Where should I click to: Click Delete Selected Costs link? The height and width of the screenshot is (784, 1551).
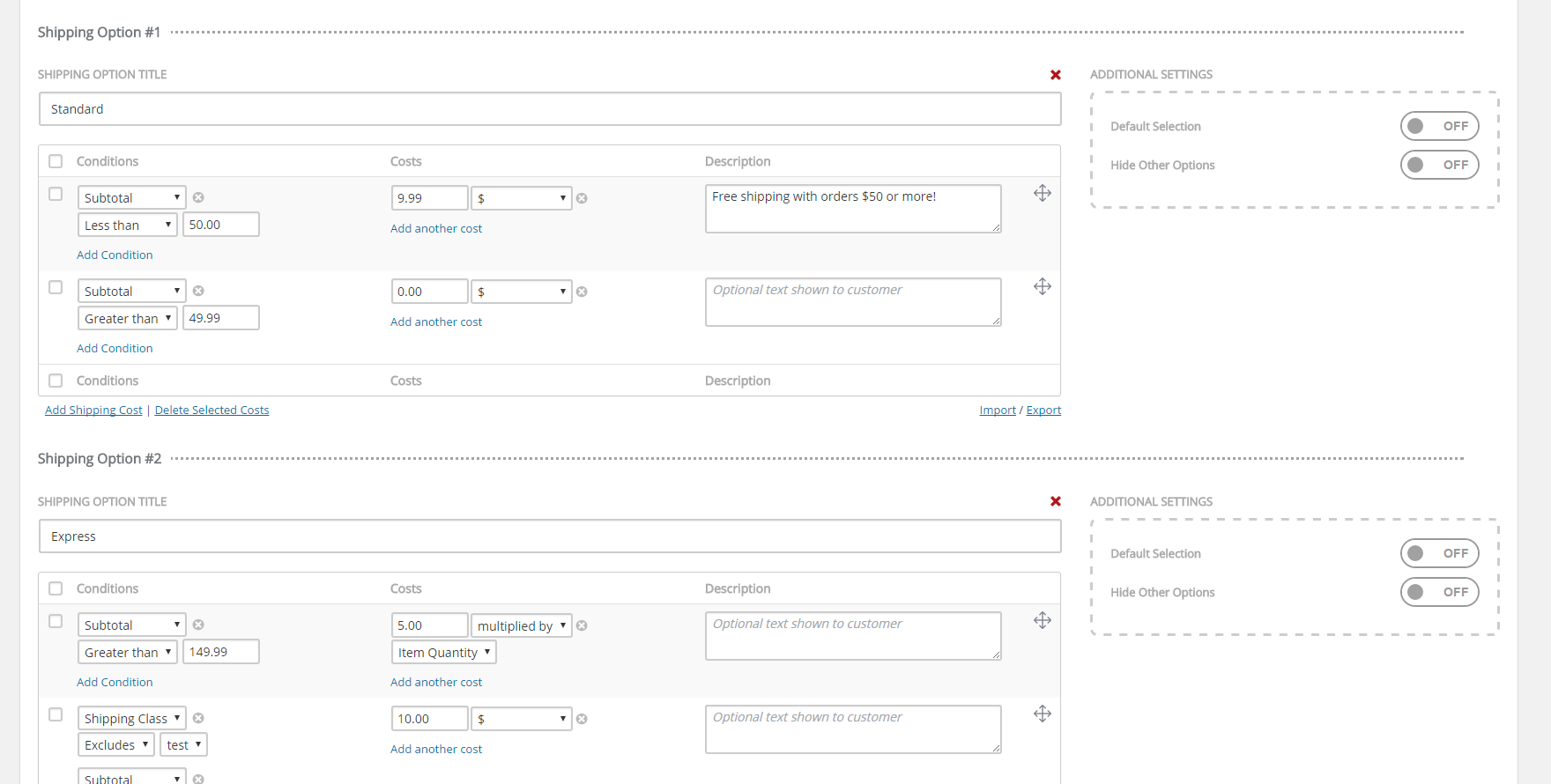pyautogui.click(x=211, y=410)
